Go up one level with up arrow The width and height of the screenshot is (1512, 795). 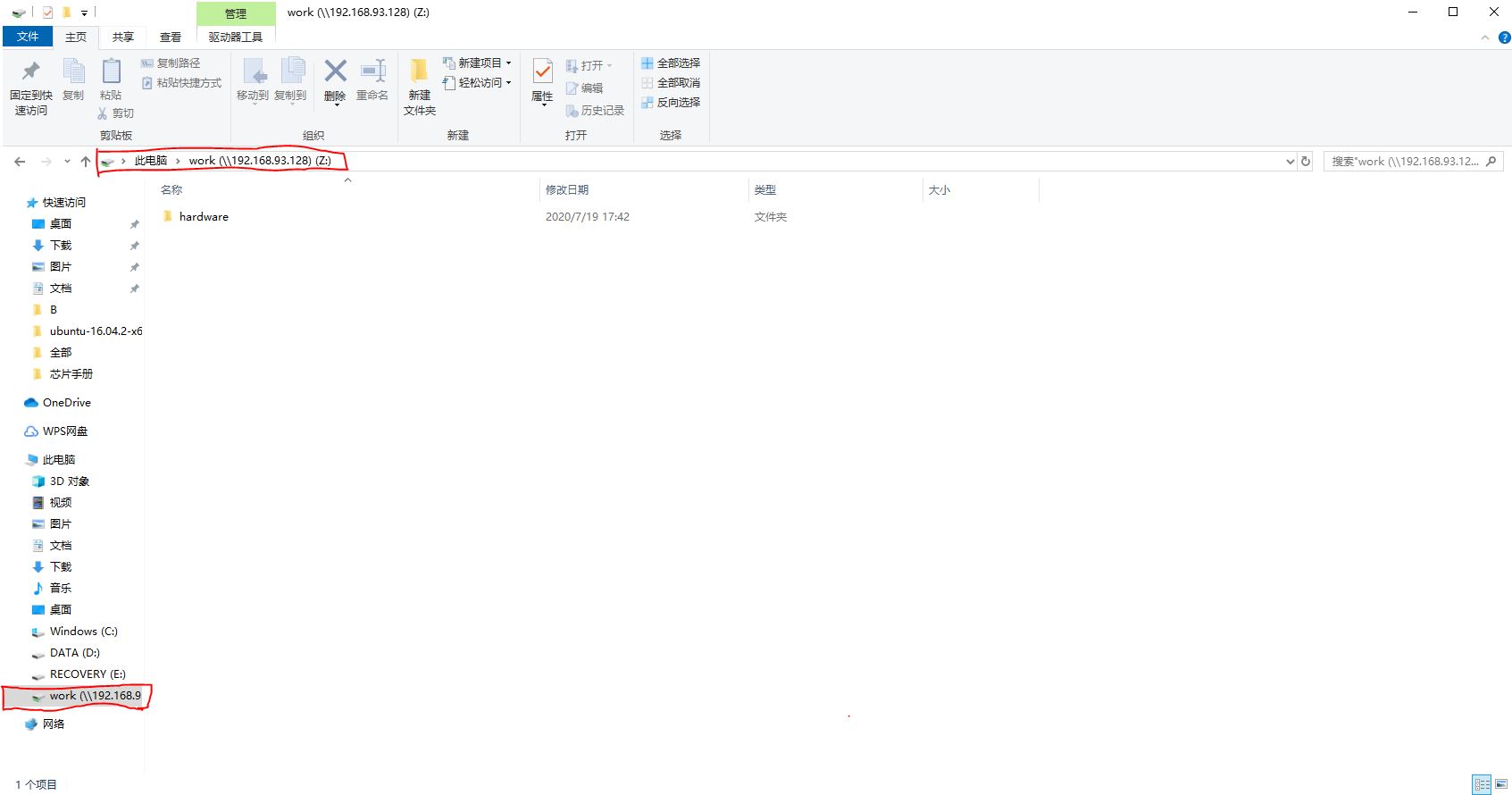(86, 162)
